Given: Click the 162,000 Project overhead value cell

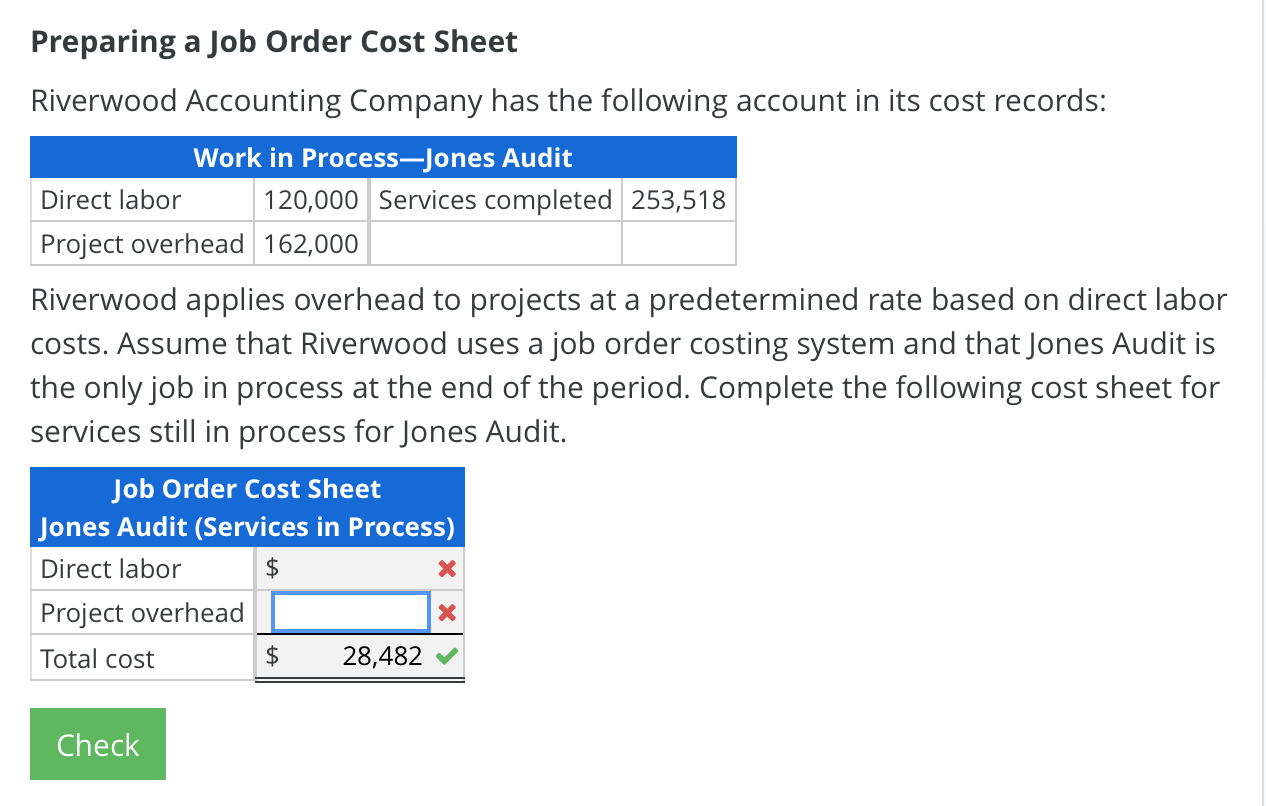Looking at the screenshot, I should click(x=310, y=243).
